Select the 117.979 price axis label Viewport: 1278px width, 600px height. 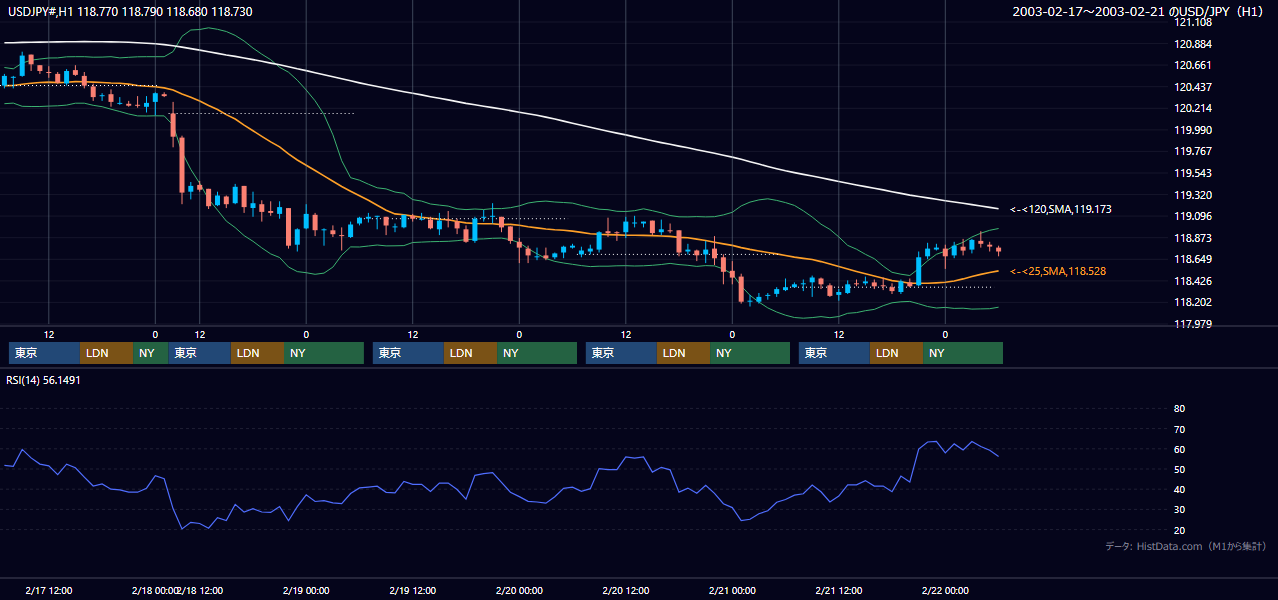(1194, 324)
